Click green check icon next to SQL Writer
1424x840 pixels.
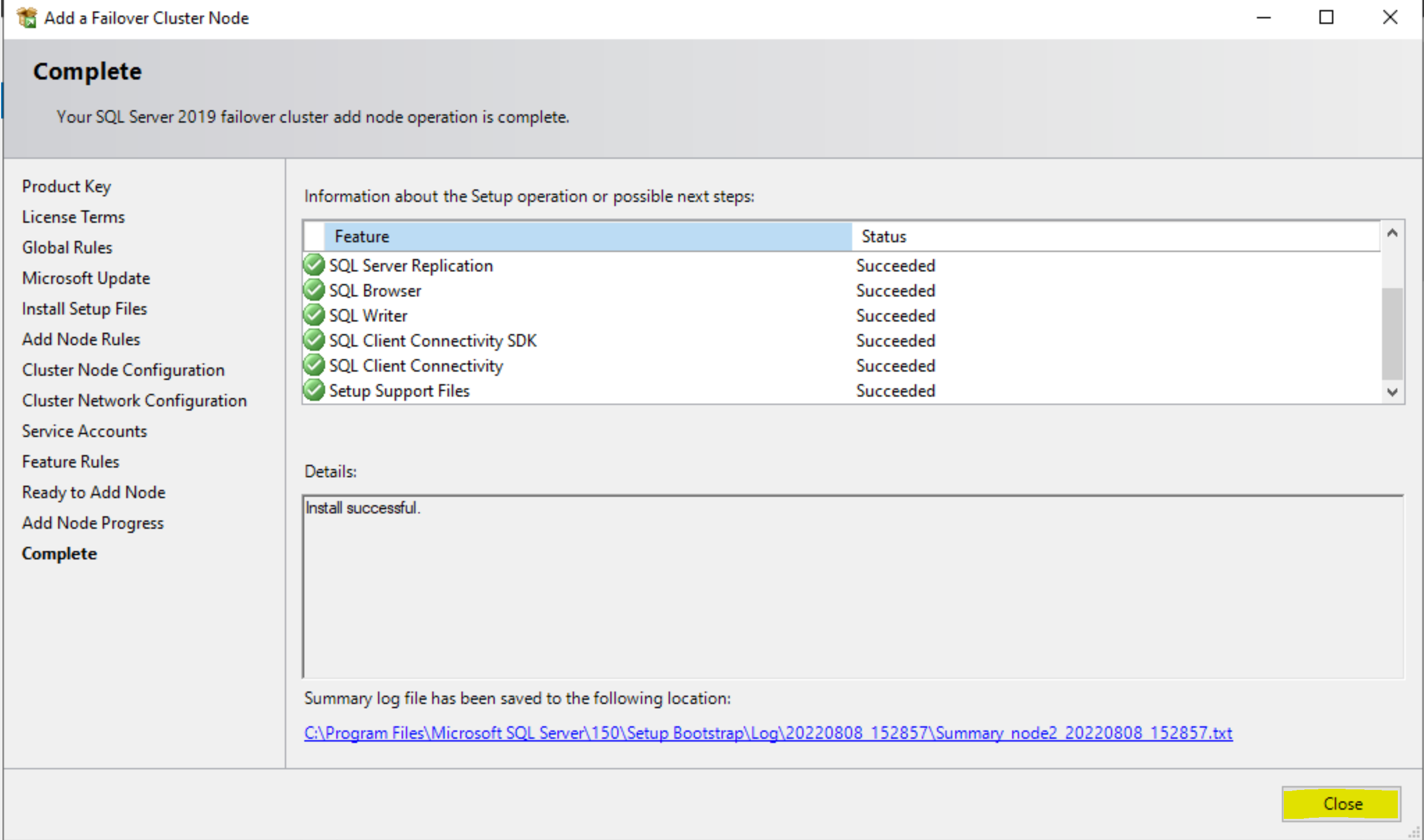[x=314, y=315]
